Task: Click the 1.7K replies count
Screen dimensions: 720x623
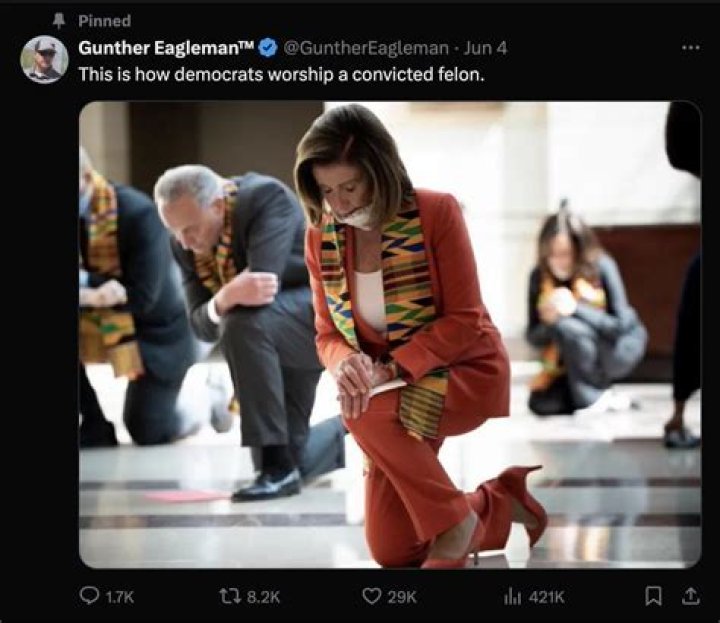Action: coord(119,596)
